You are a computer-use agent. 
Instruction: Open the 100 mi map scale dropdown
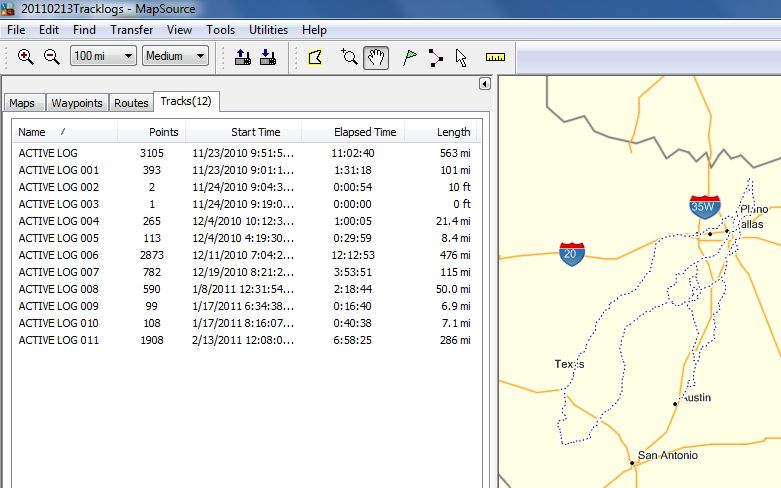(x=103, y=56)
